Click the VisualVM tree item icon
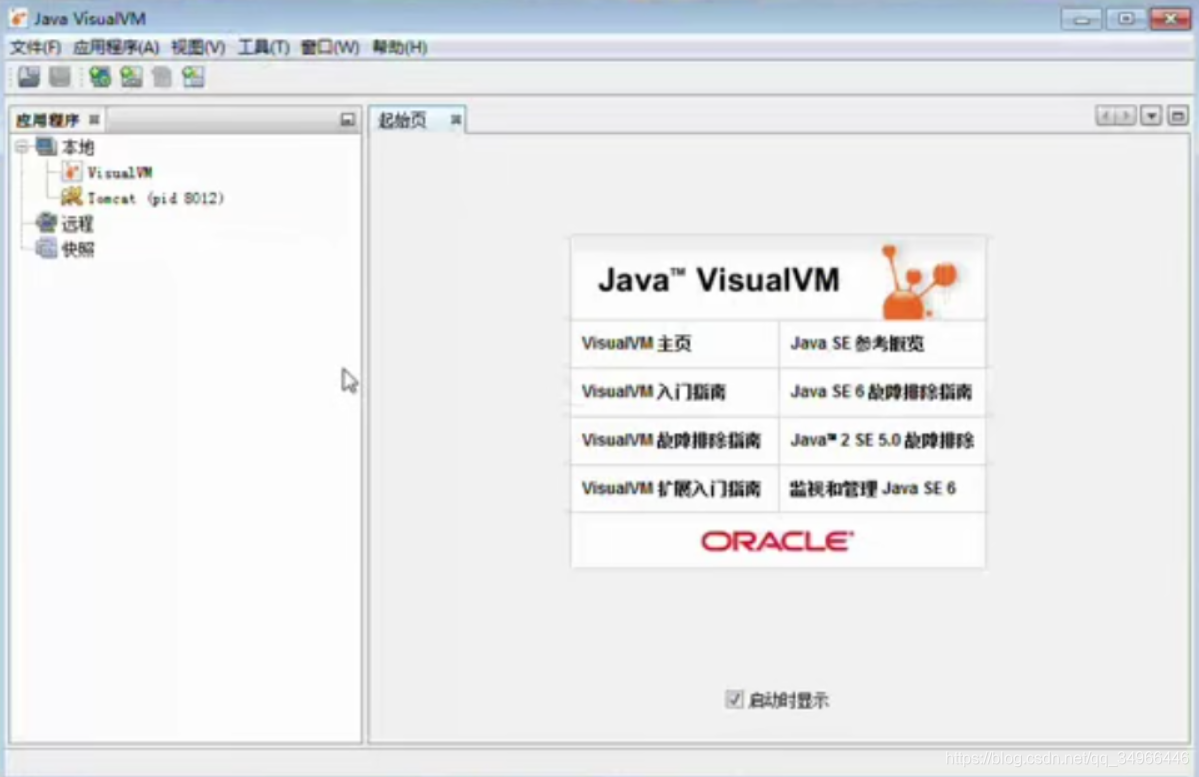1199x777 pixels. tap(71, 172)
